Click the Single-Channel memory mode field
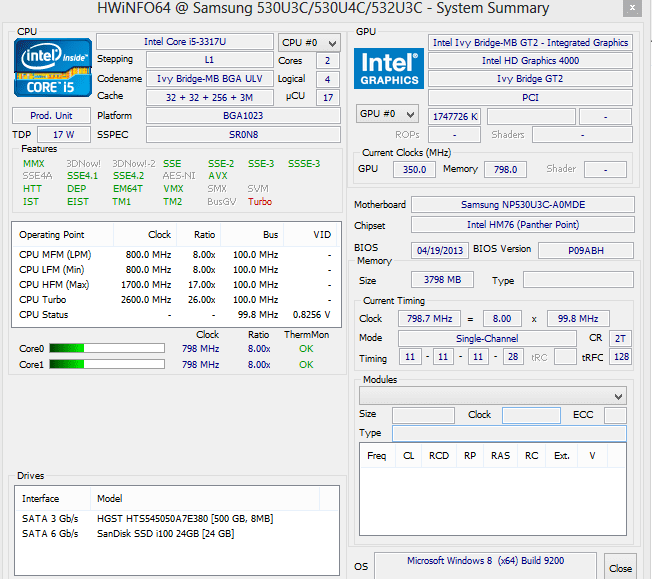The height and width of the screenshot is (579, 652). (x=487, y=339)
